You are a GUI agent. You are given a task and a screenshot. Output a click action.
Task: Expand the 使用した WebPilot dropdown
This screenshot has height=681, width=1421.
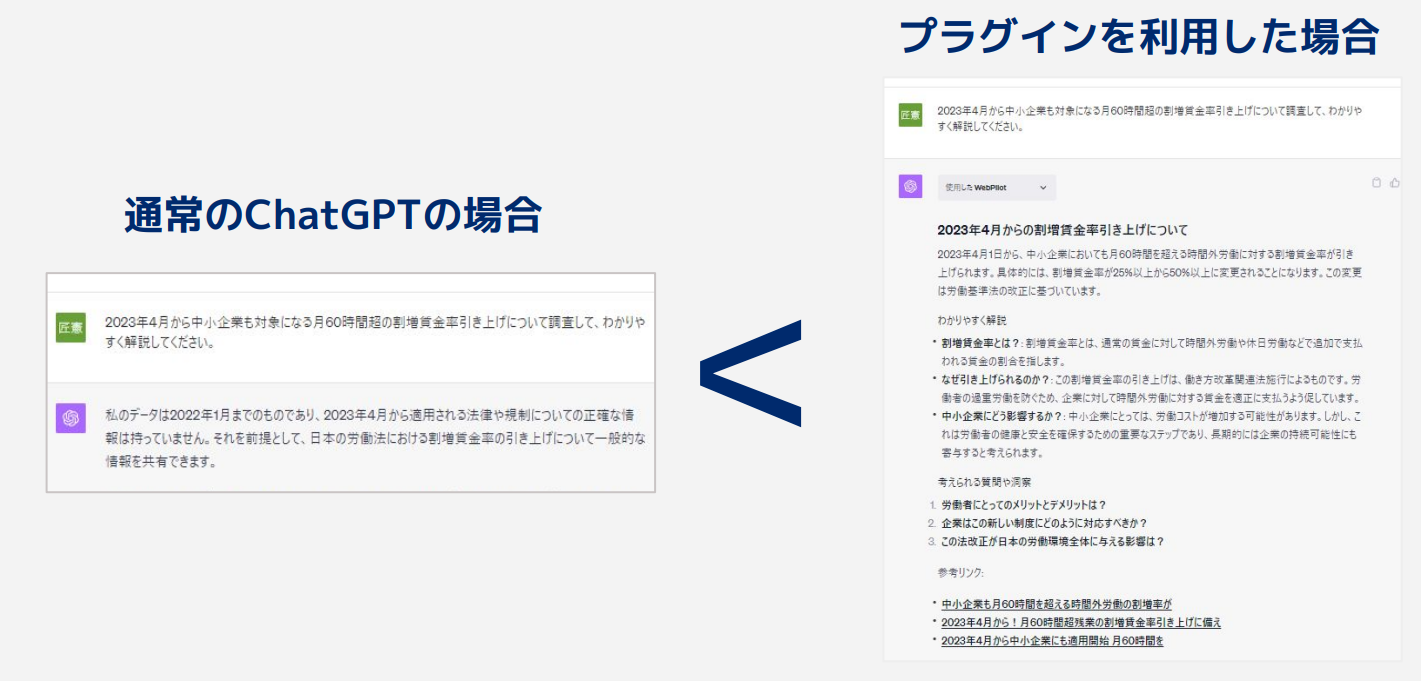point(996,187)
